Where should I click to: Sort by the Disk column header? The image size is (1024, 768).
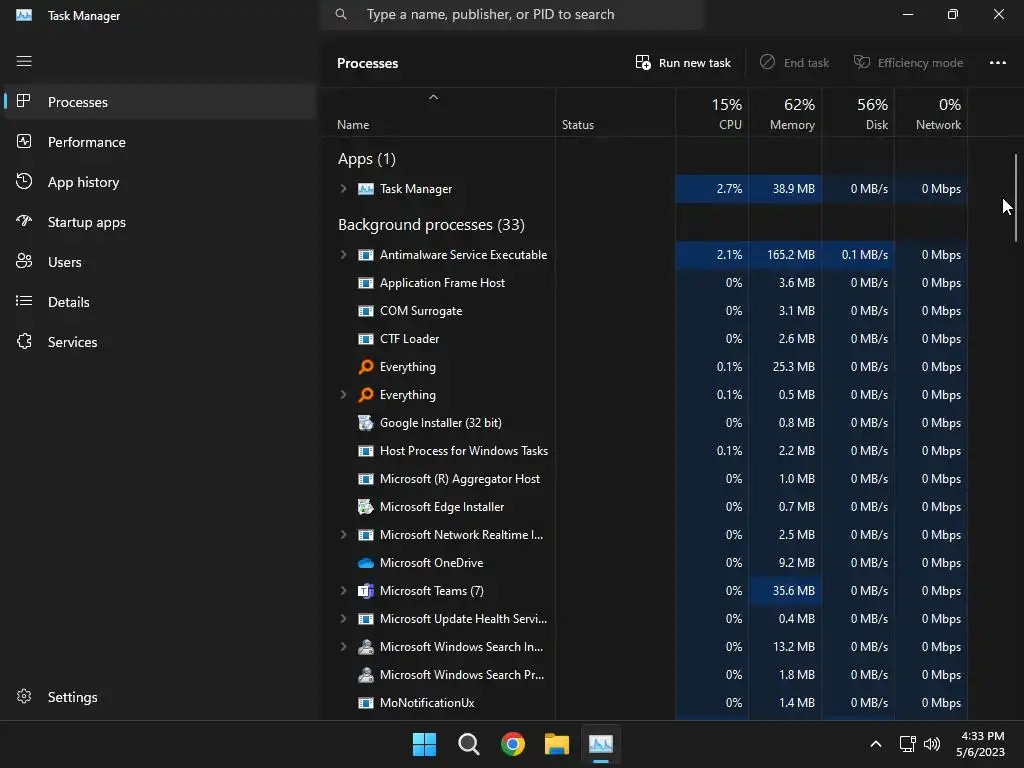[x=858, y=113]
